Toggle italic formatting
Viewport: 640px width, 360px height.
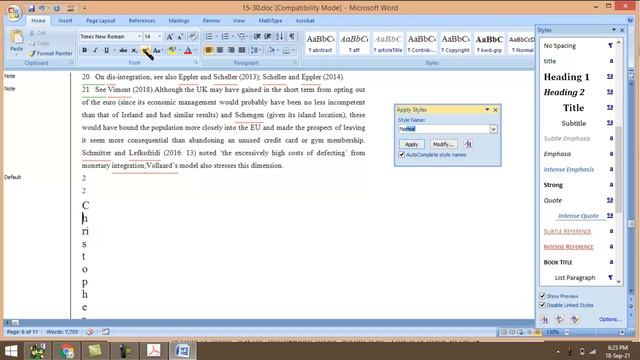[95, 50]
